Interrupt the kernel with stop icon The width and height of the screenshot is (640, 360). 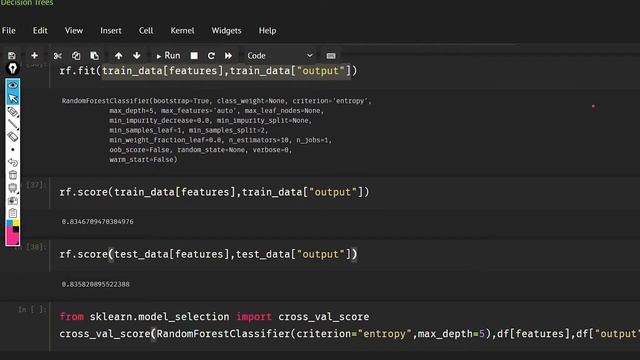(194, 56)
